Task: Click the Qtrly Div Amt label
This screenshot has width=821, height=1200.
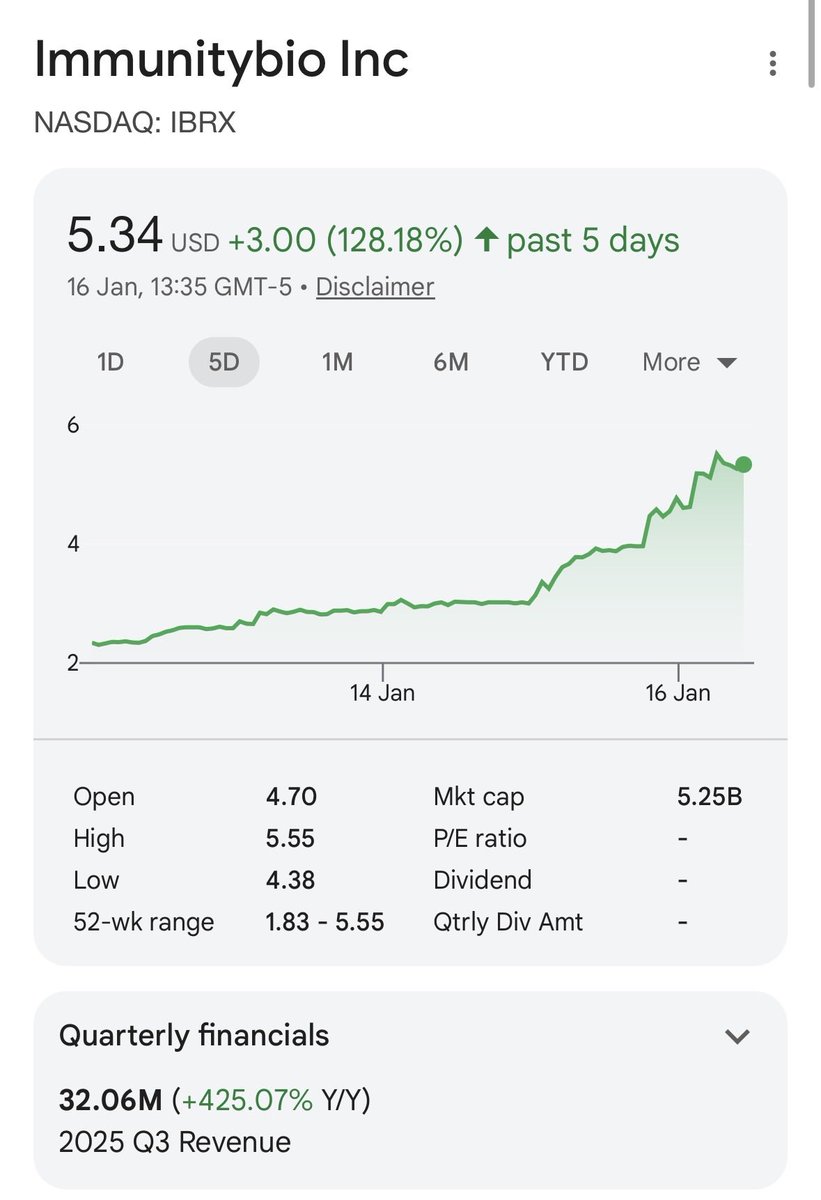Action: pyautogui.click(x=508, y=922)
